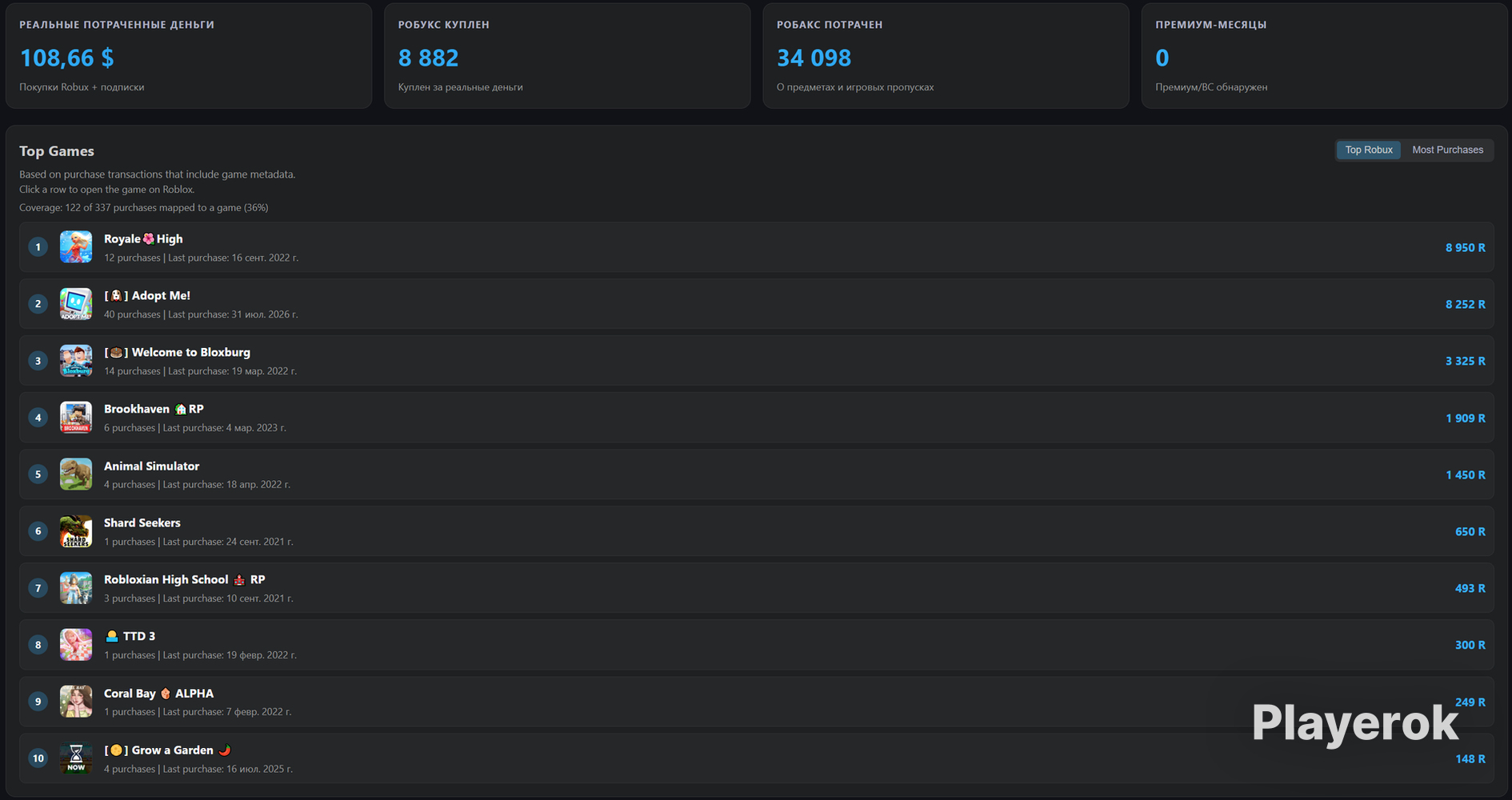Image resolution: width=1512 pixels, height=800 pixels.
Task: Click the 1 450 R amount
Action: [1465, 475]
